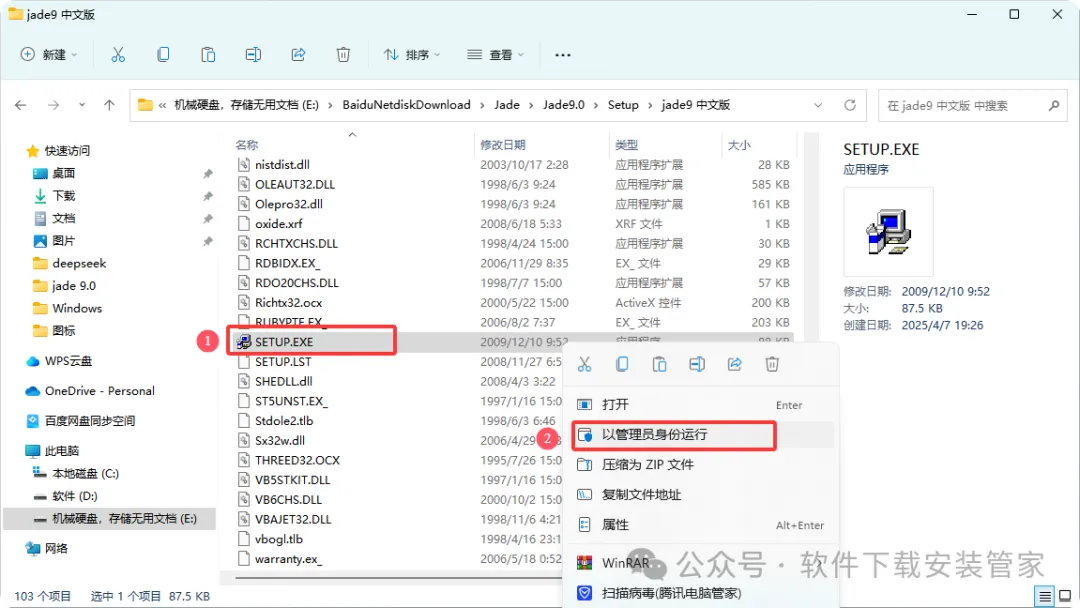Viewport: 1080px width, 608px height.
Task: Select 本地磁盘 (C:) drive
Action: [x=85, y=474]
